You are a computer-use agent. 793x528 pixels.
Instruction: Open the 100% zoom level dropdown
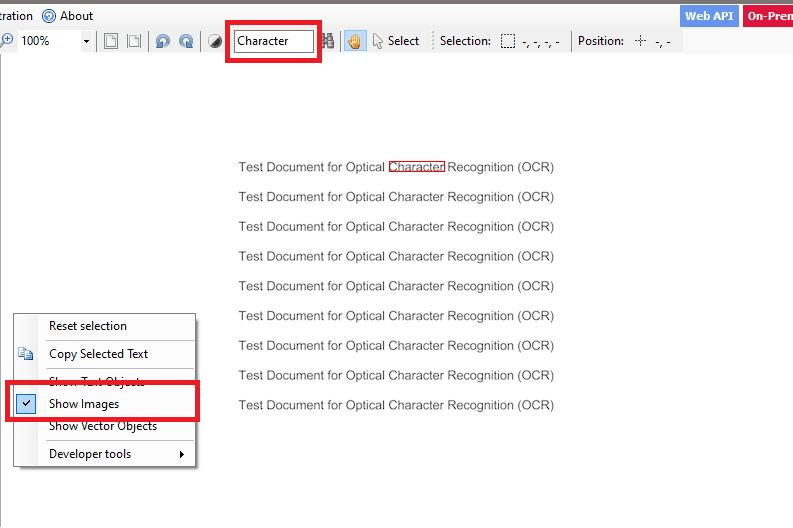(86, 41)
